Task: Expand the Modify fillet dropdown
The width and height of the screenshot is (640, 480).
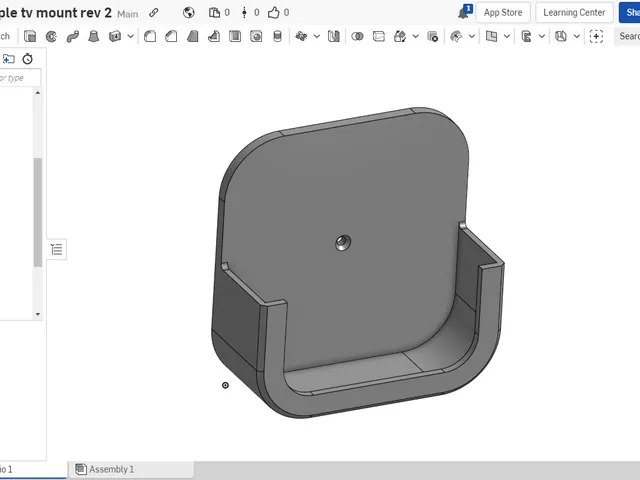Action: pos(472,36)
